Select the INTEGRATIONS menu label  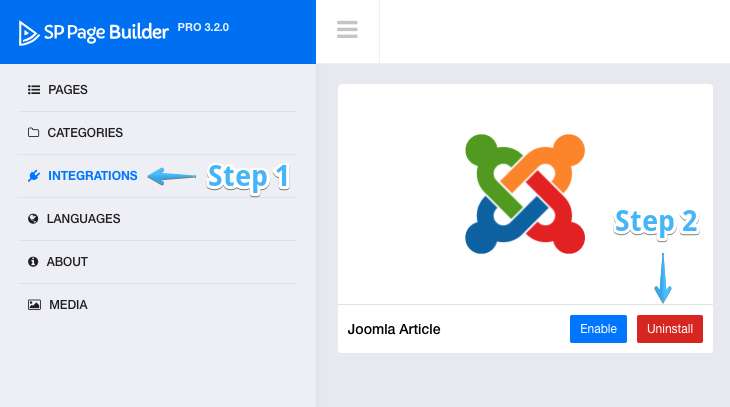[x=93, y=176]
